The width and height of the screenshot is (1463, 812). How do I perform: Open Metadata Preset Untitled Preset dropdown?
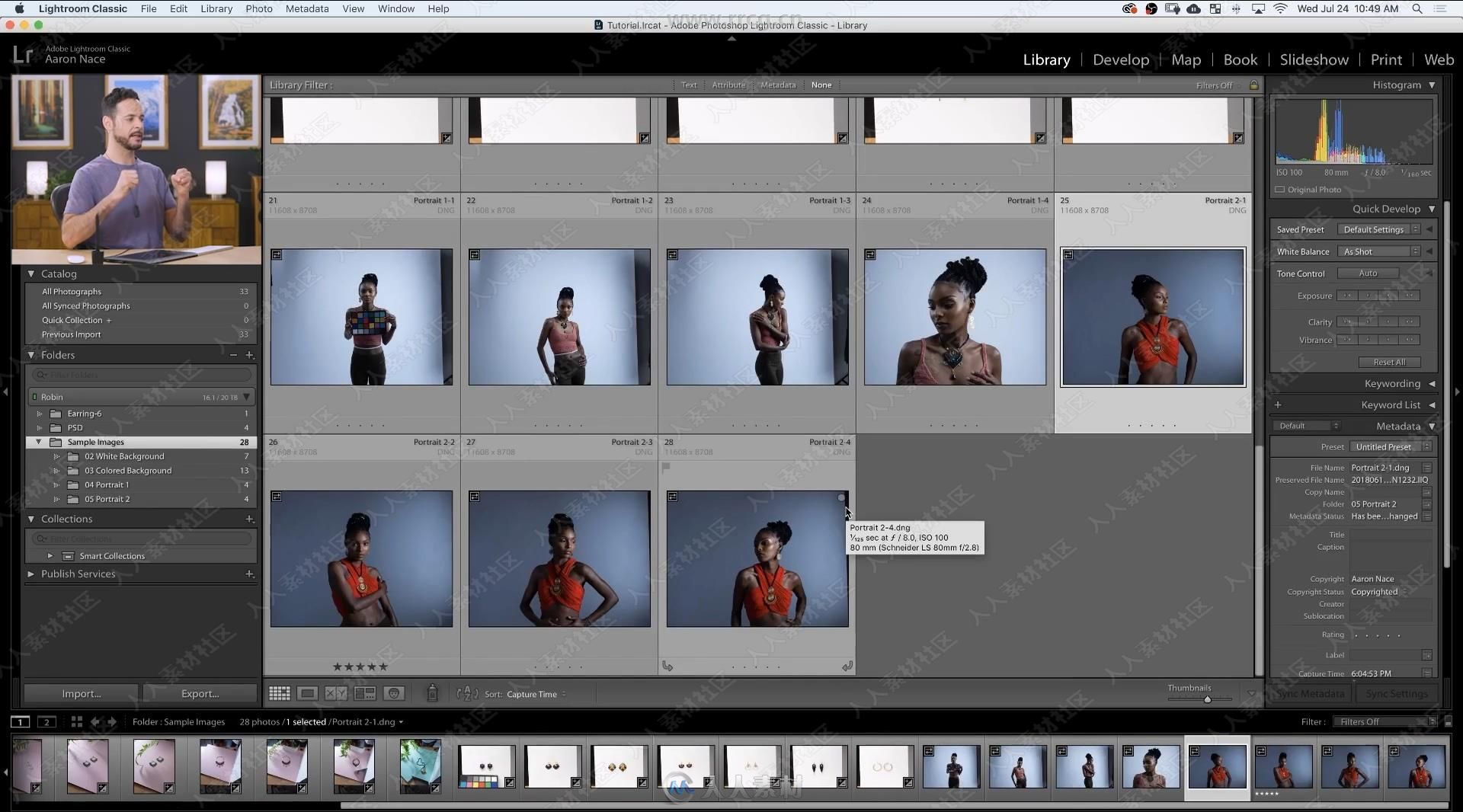(x=1391, y=447)
